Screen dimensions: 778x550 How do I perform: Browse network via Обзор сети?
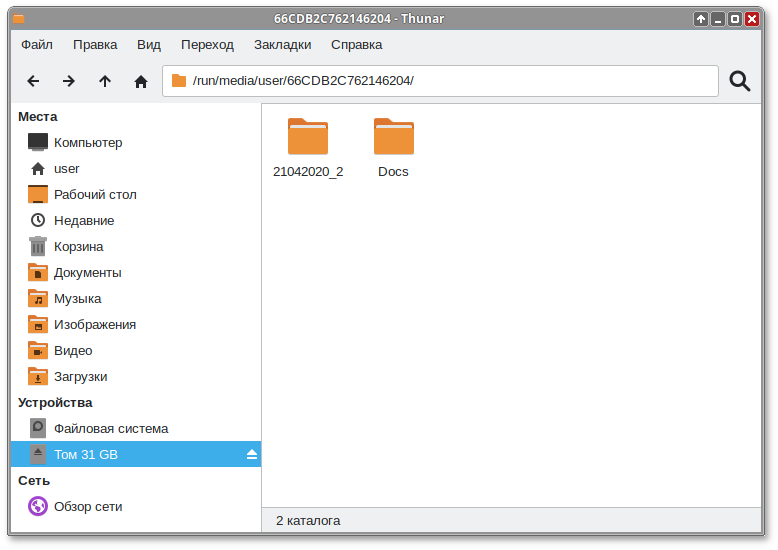(x=88, y=507)
